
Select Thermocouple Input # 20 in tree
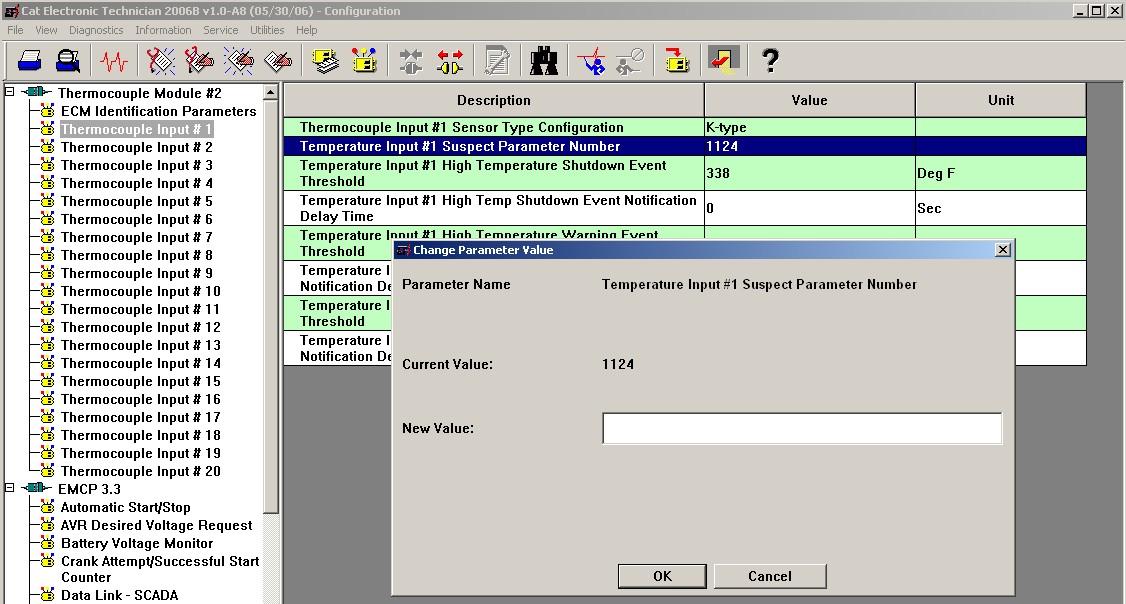tap(141, 471)
